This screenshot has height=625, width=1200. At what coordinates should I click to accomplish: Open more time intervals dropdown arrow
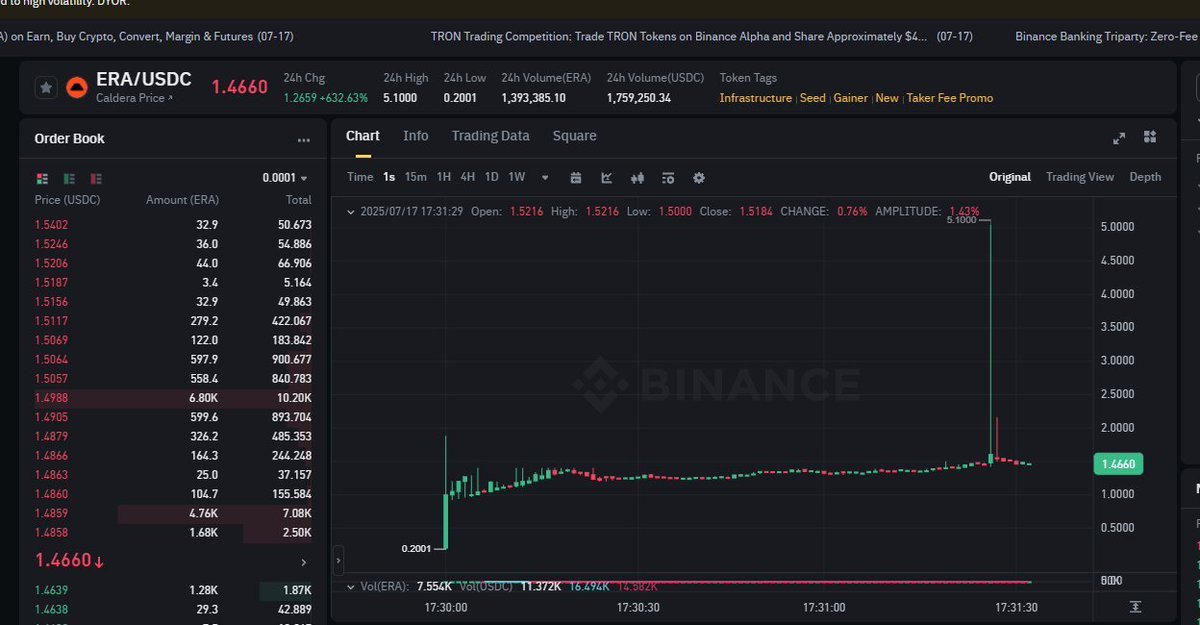545,178
